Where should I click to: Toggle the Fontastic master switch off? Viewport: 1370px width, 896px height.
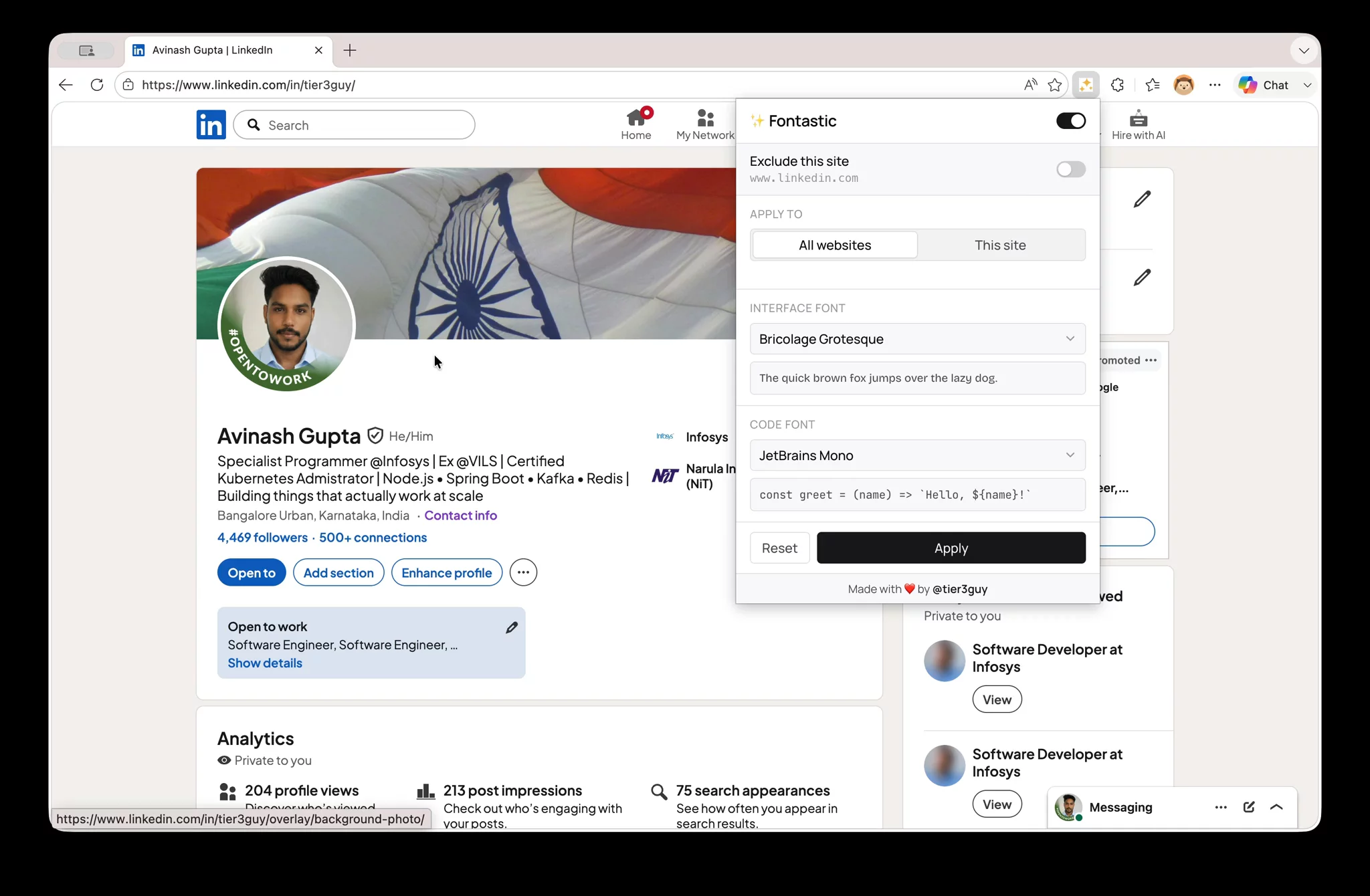(x=1070, y=121)
